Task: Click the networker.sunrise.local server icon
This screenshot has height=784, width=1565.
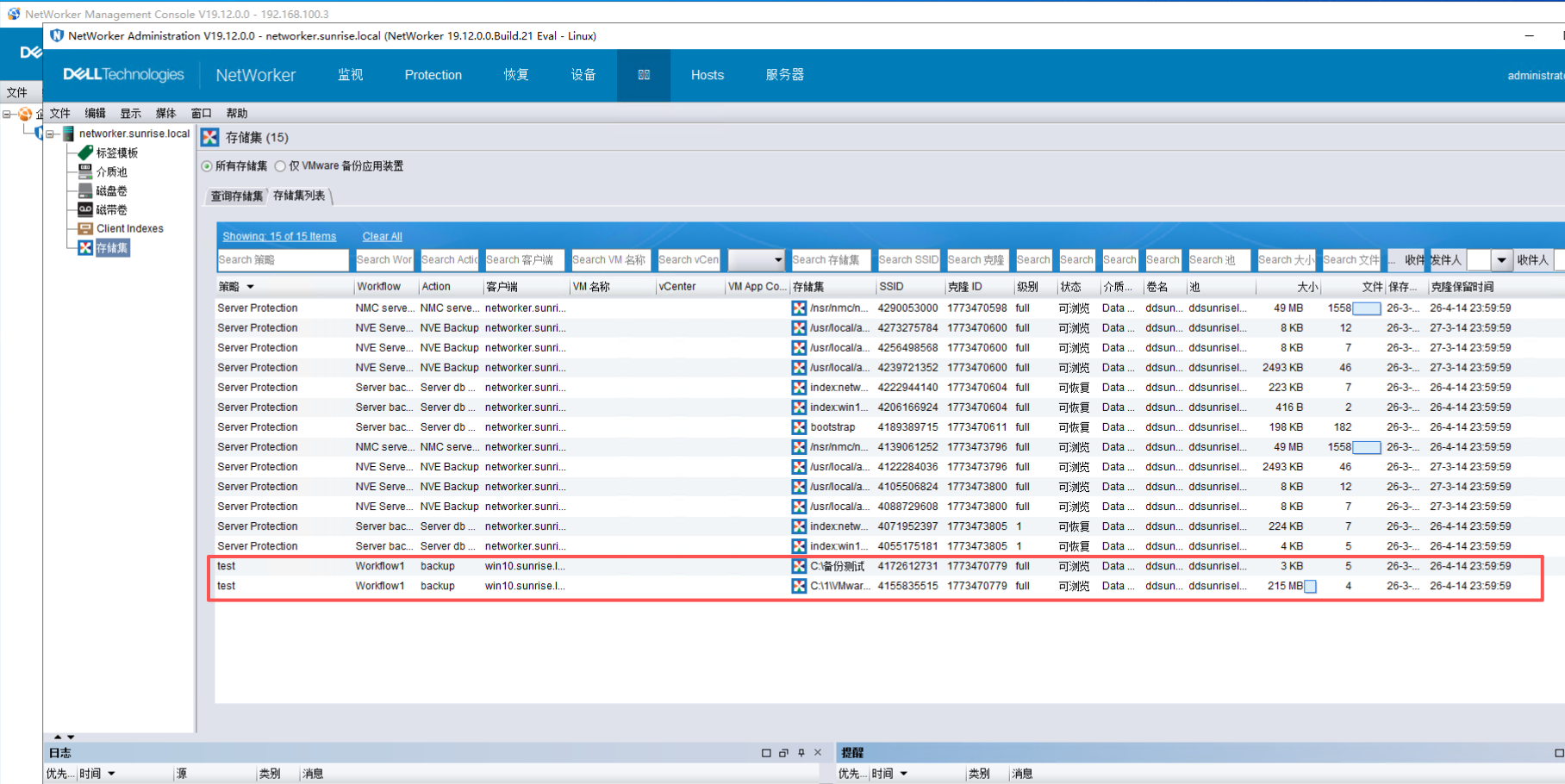Action: (68, 134)
